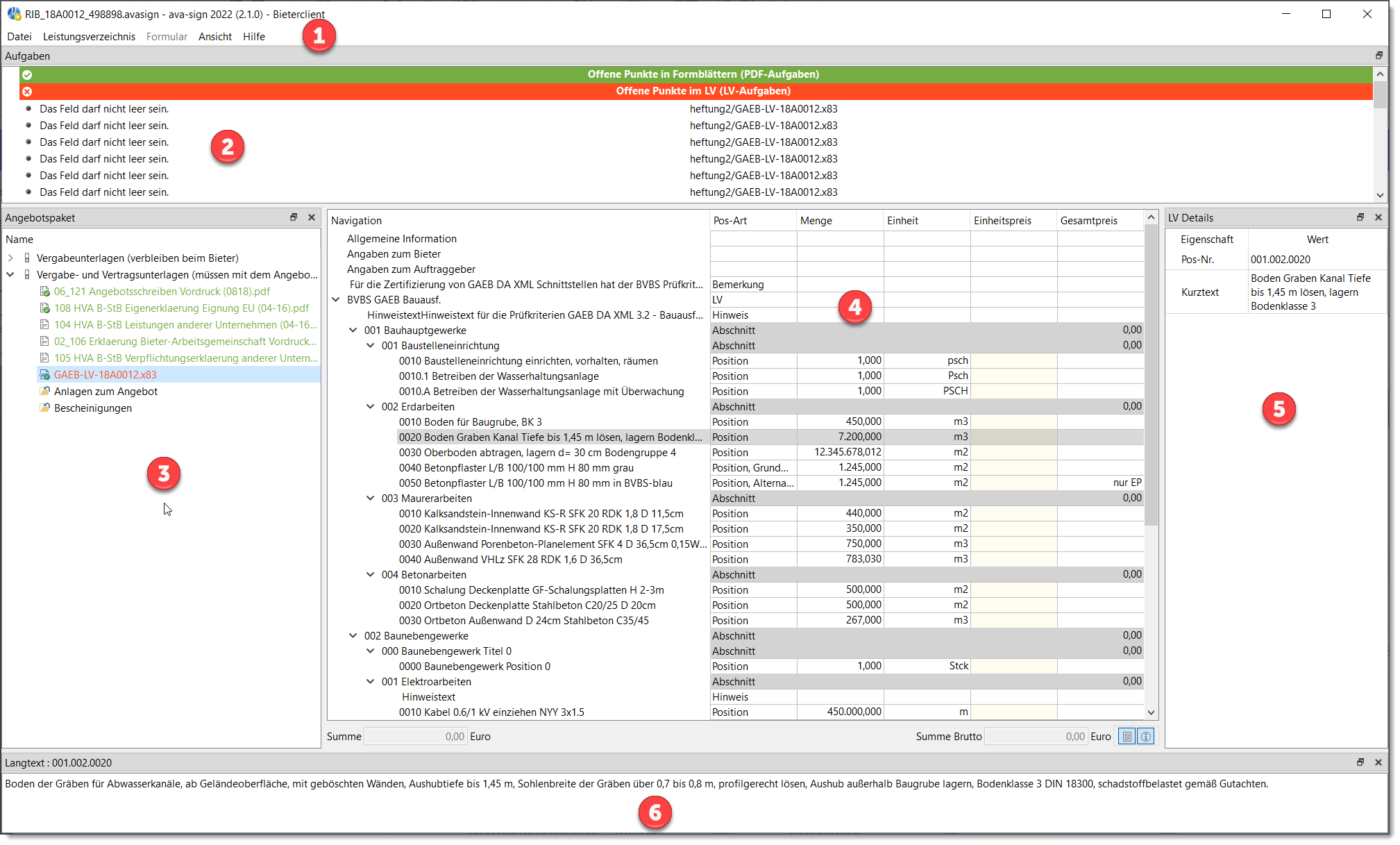This screenshot has width=1400, height=845.
Task: Undock the LV Details panel
Action: point(1360,217)
